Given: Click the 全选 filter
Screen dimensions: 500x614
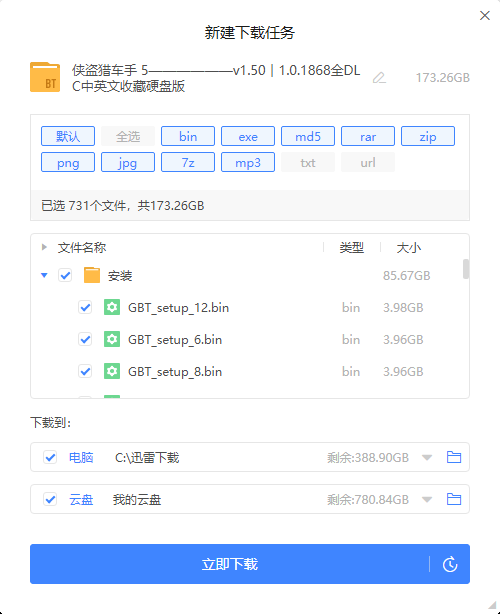Looking at the screenshot, I should coord(128,136).
